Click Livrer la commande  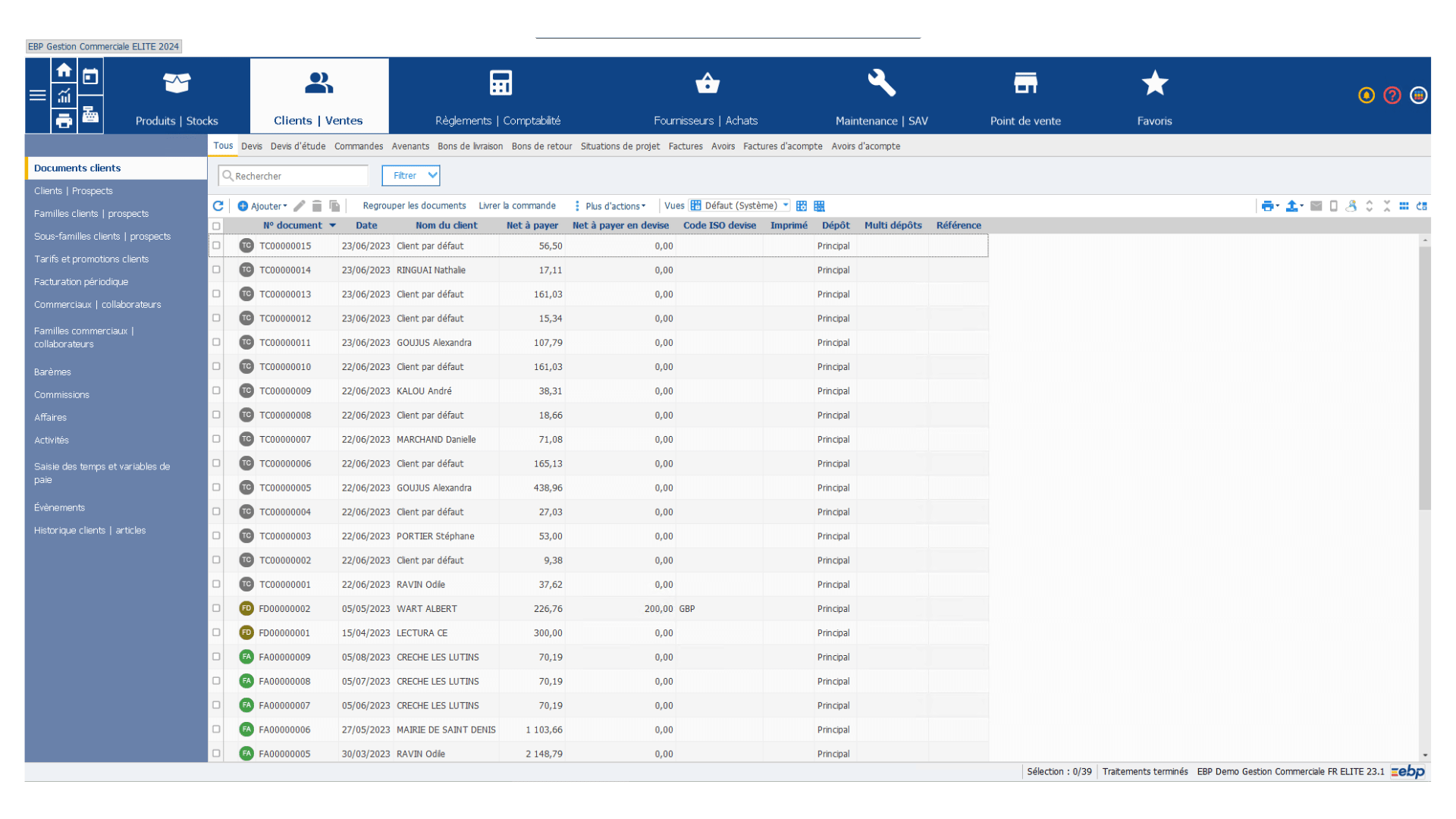point(516,206)
